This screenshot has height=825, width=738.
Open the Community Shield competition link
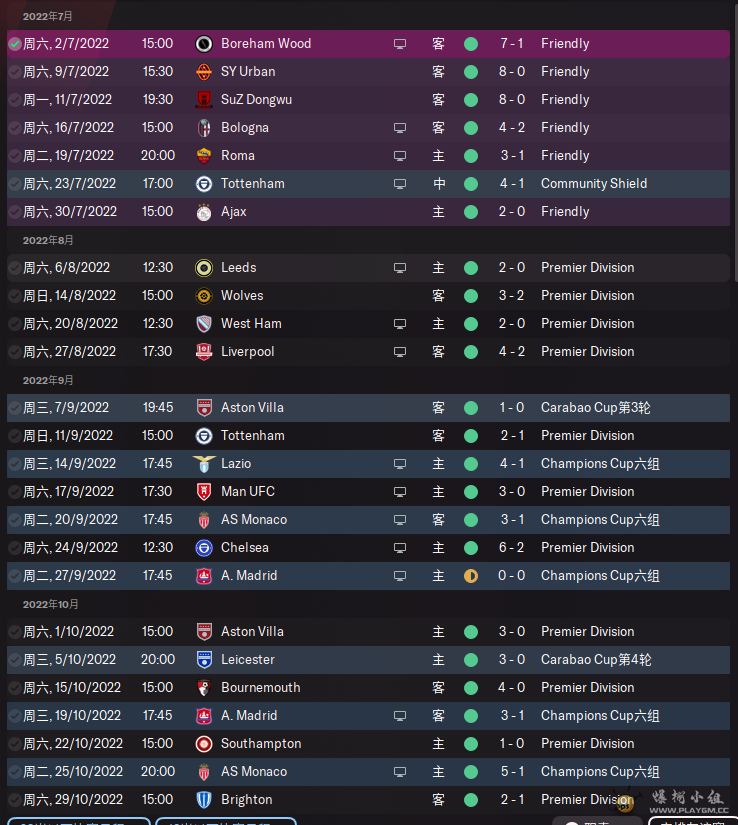coord(594,184)
